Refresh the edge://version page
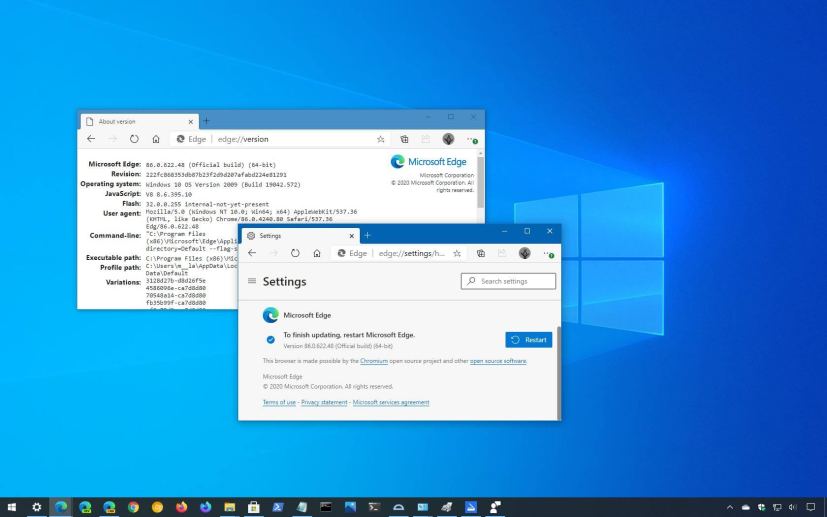827x517 pixels. (x=134, y=139)
